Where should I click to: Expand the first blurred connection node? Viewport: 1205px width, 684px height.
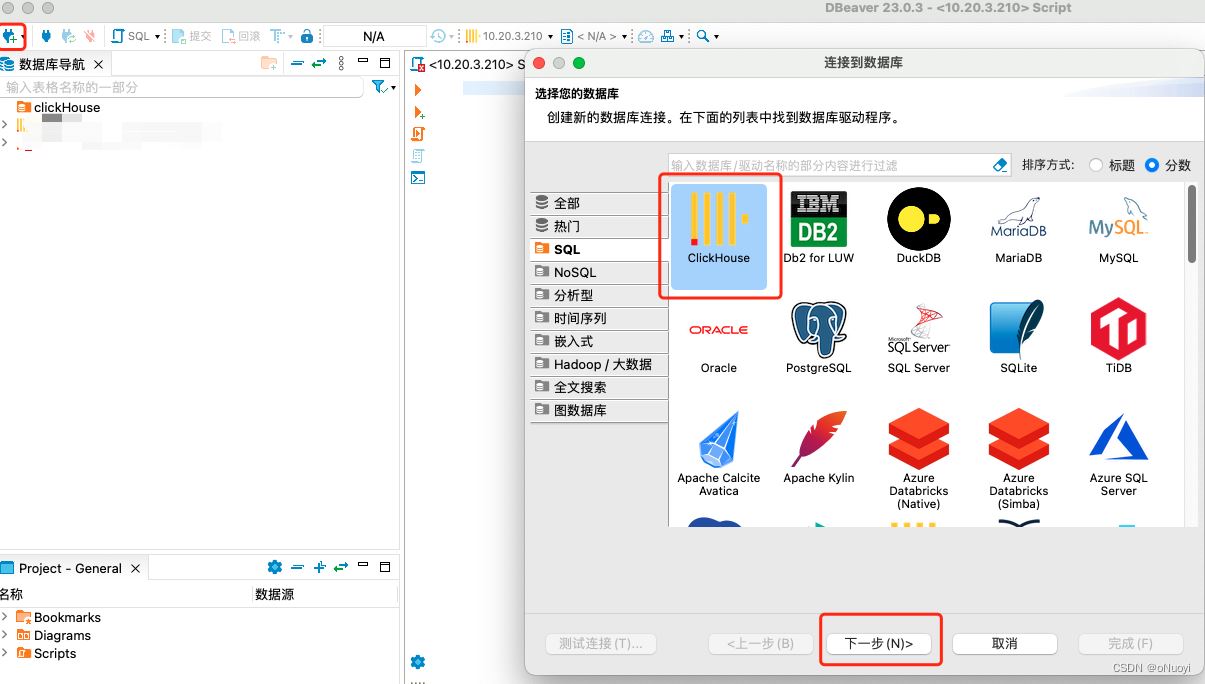point(5,125)
